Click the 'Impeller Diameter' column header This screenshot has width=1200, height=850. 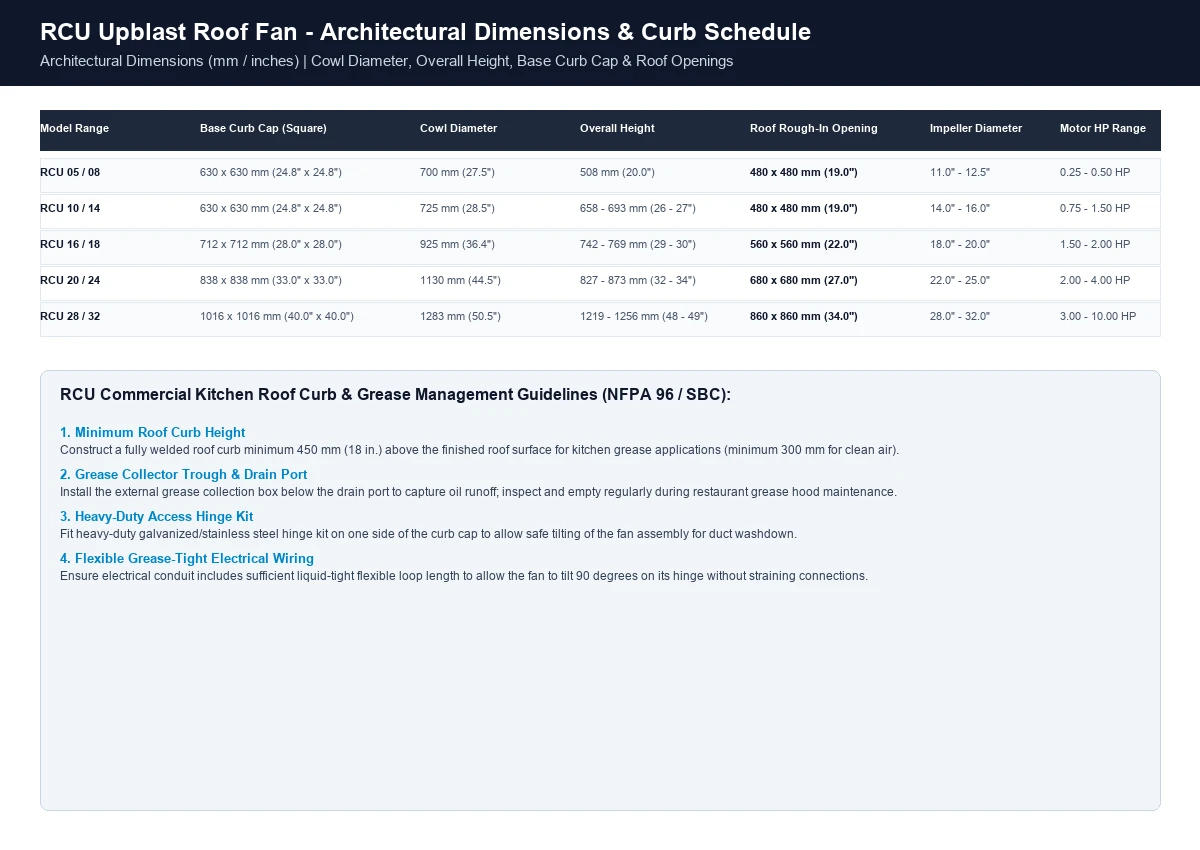(976, 128)
